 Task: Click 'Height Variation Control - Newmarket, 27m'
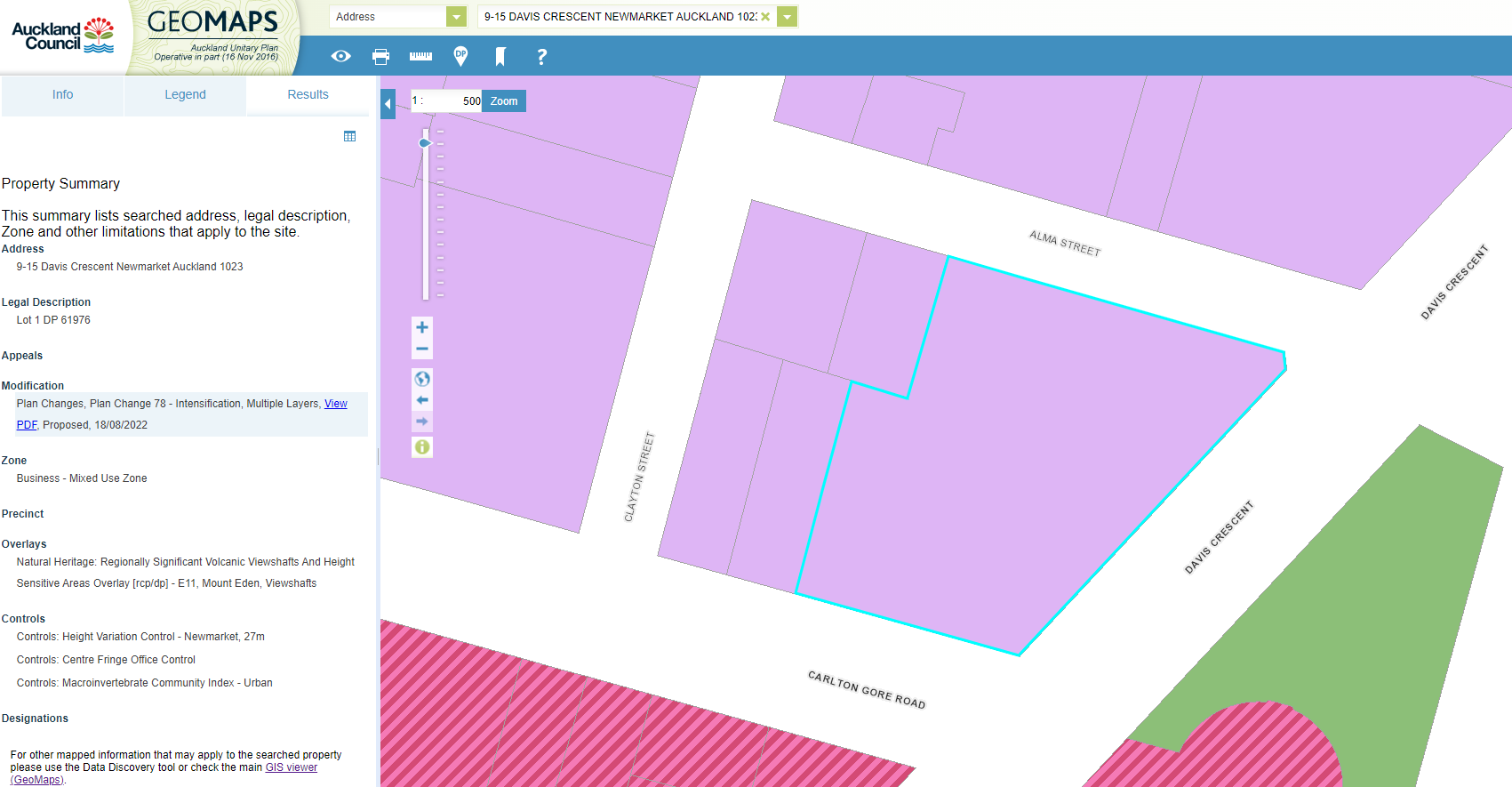(x=164, y=637)
